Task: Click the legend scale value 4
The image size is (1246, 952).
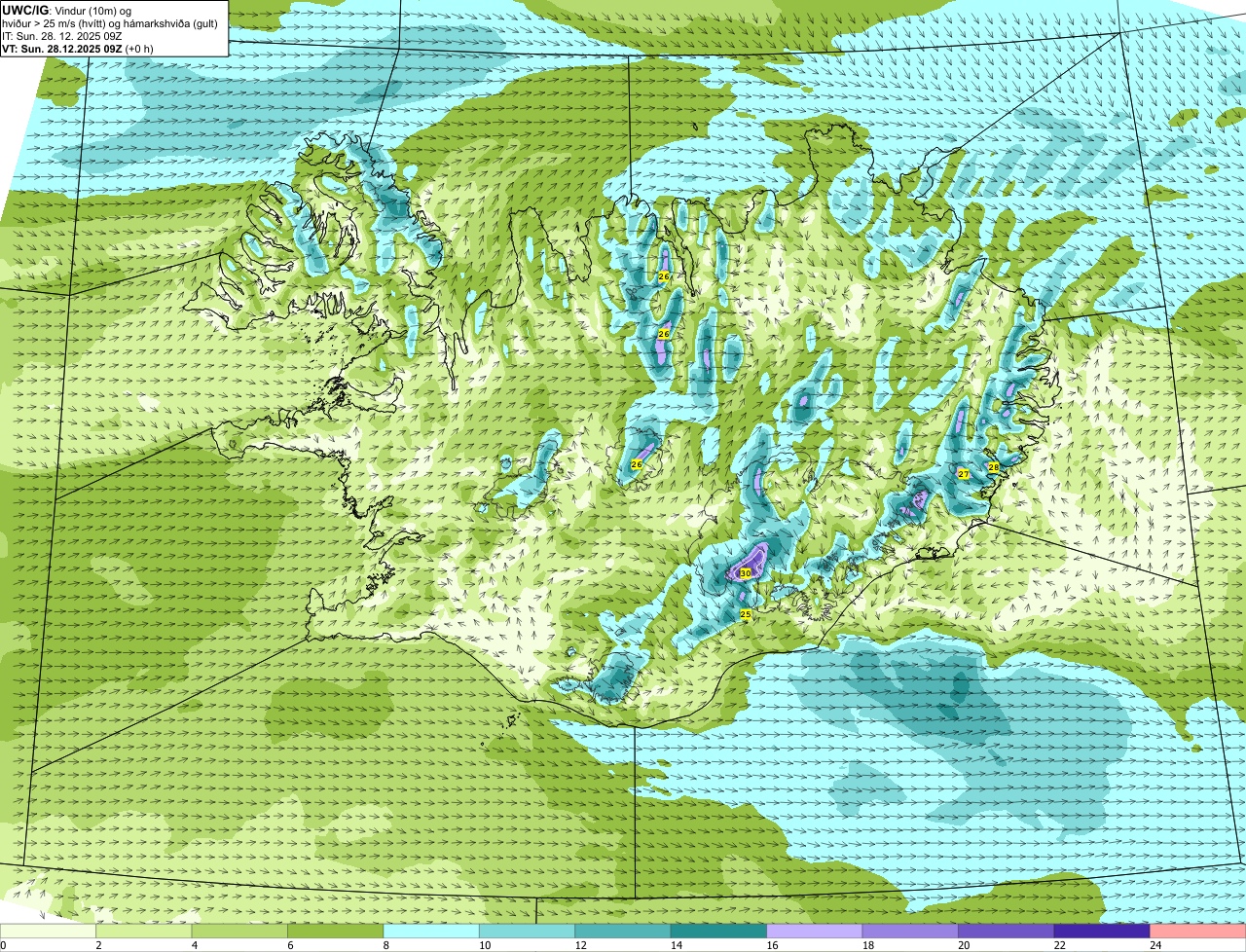Action: tap(194, 945)
